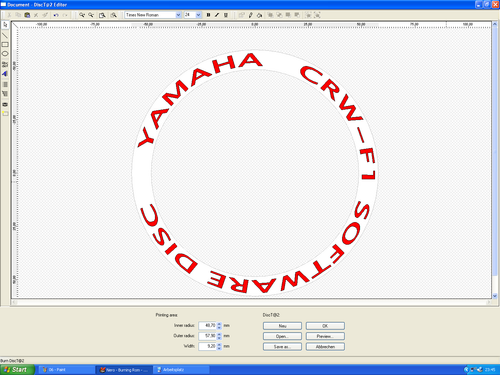500x375 pixels.
Task: Click the Neu button
Action: [x=282, y=326]
